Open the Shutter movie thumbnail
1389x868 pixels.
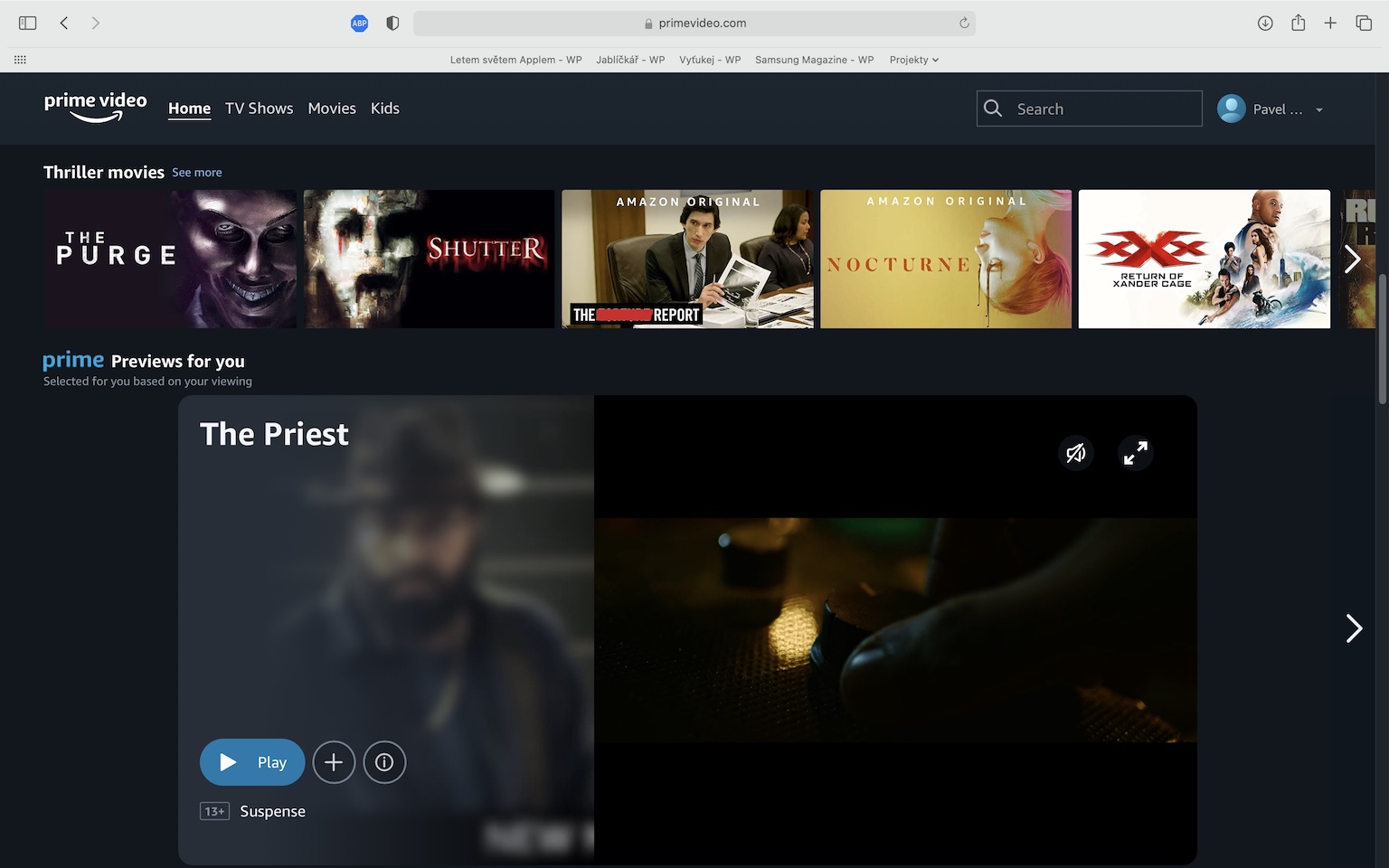click(x=430, y=259)
